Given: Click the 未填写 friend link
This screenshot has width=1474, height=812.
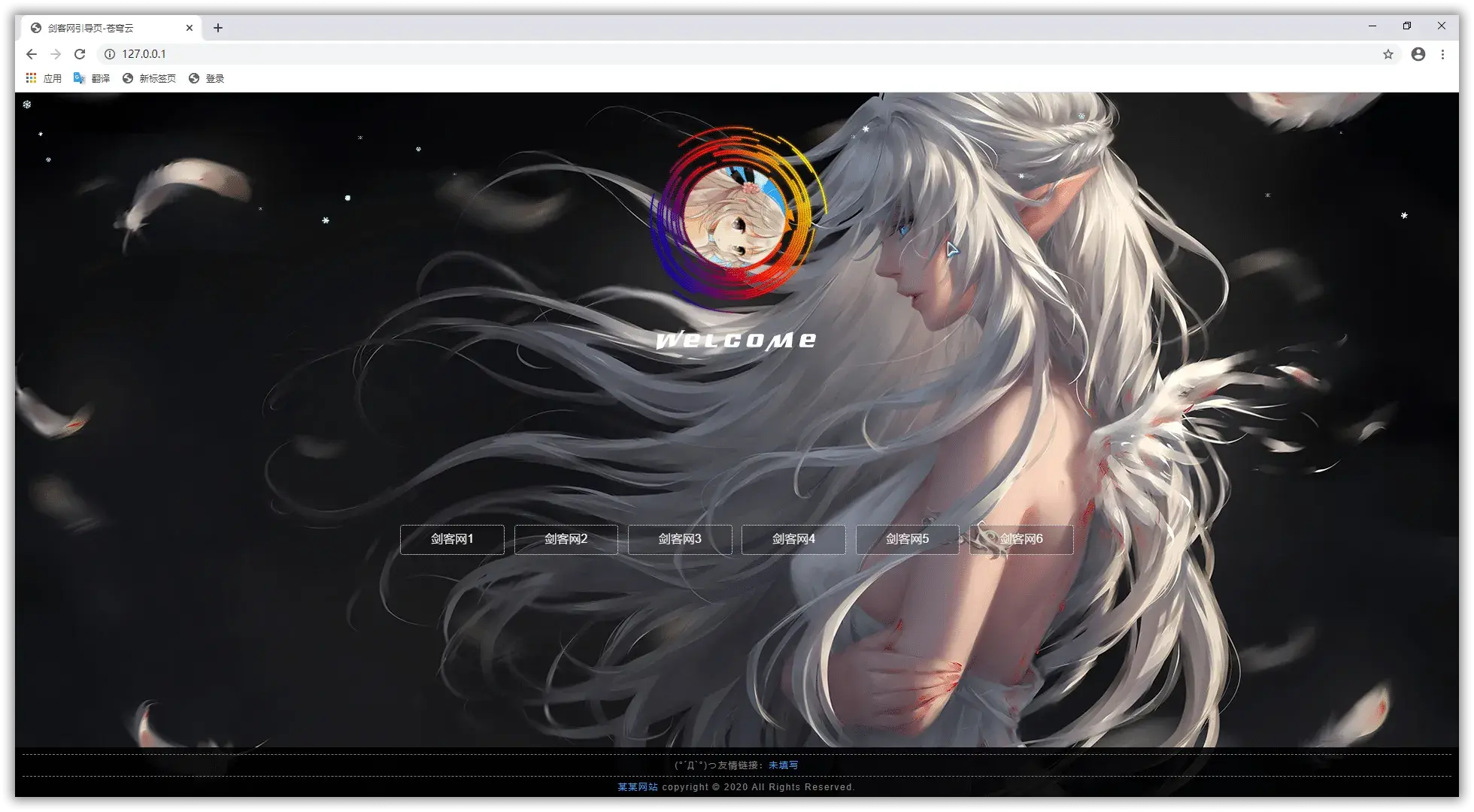Looking at the screenshot, I should (784, 765).
